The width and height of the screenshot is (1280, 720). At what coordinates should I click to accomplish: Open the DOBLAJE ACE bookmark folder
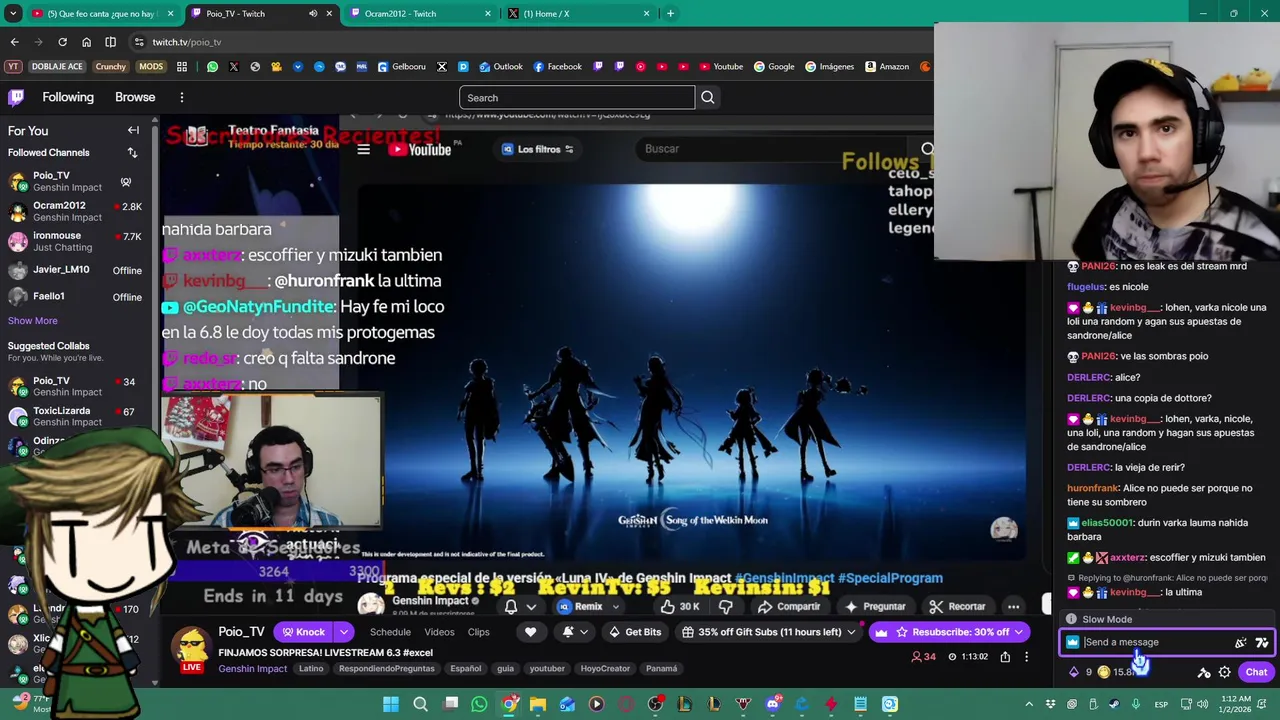click(x=57, y=66)
